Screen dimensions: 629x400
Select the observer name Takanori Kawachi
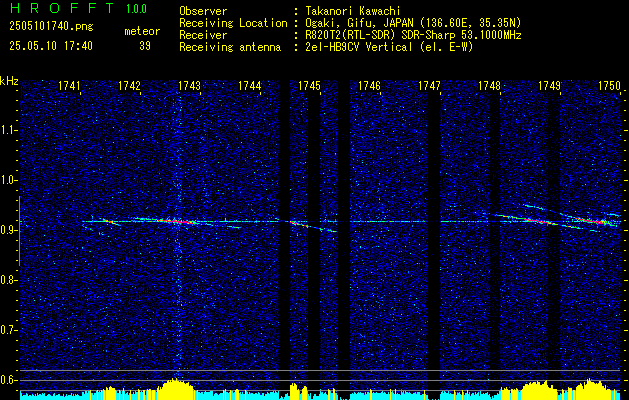click(353, 12)
